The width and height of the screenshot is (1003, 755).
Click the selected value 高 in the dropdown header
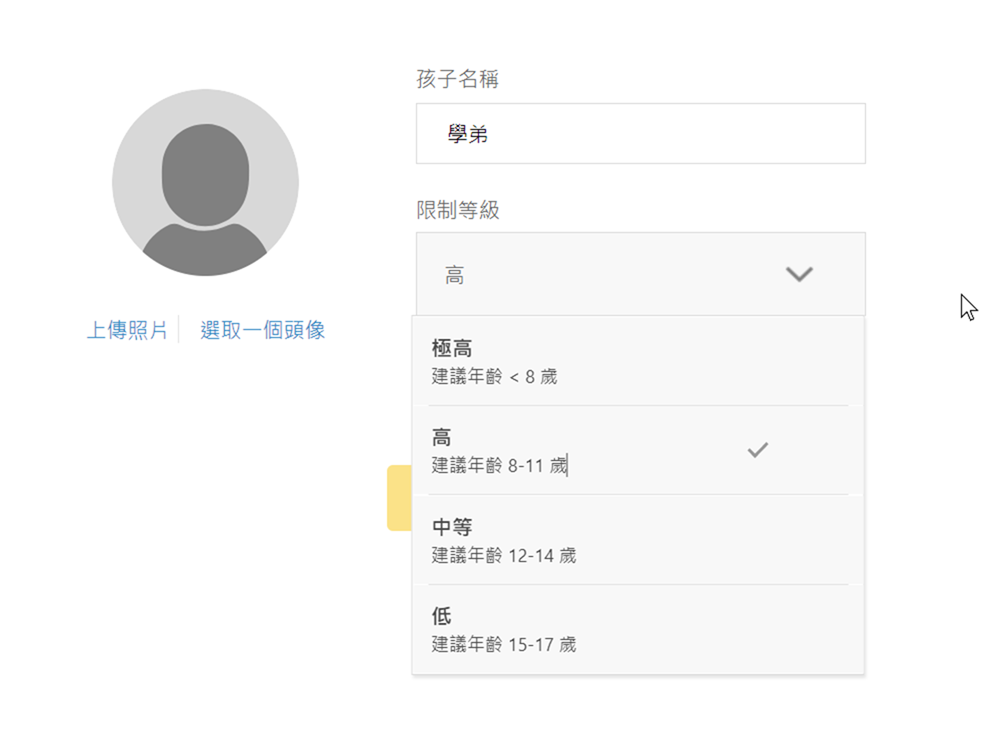click(455, 276)
